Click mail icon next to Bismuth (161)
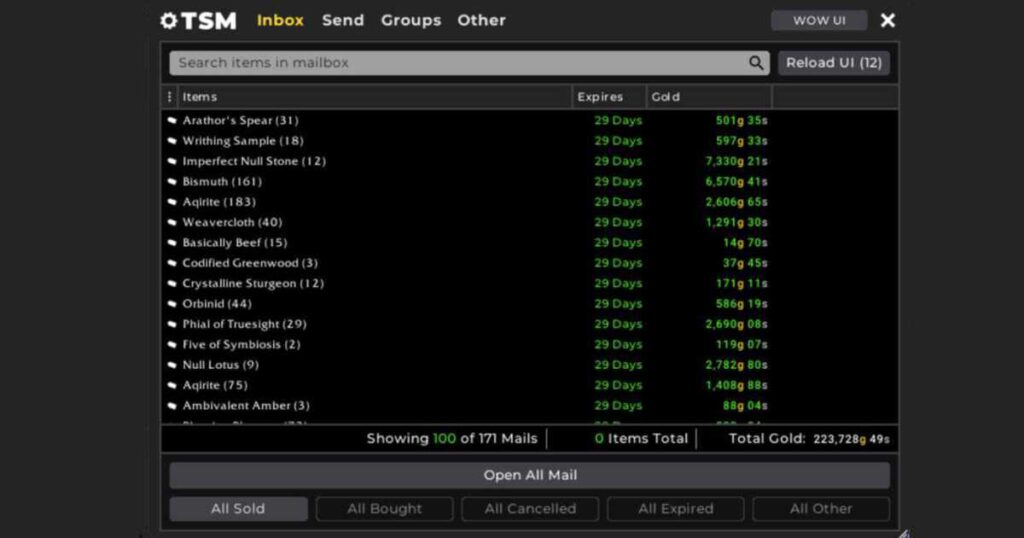The height and width of the screenshot is (538, 1024). (172, 182)
